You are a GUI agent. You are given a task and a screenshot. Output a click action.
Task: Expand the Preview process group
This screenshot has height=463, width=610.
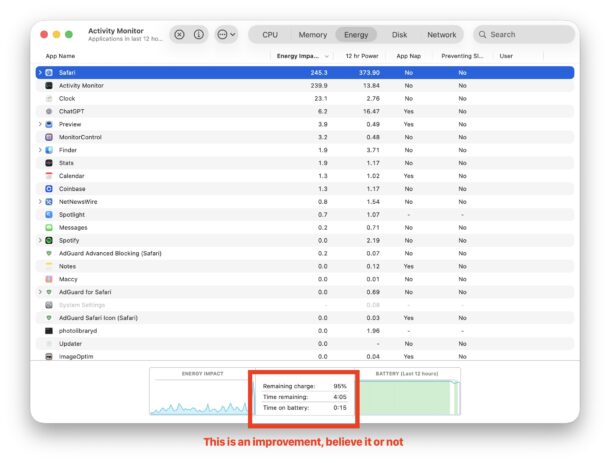pos(40,124)
